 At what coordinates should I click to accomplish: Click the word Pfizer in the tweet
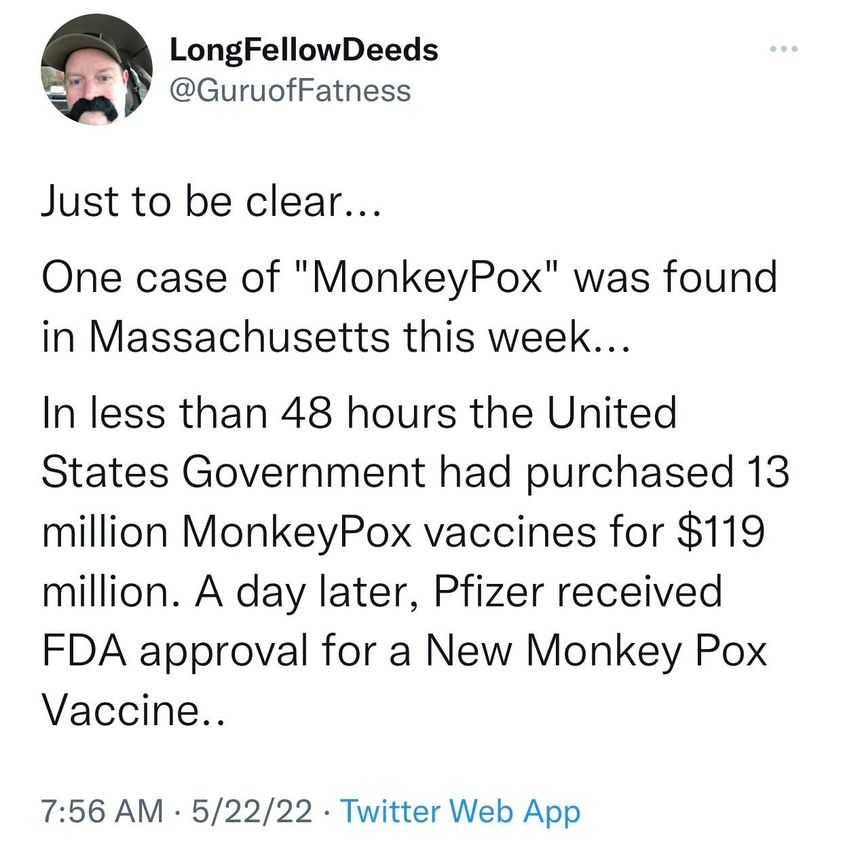pyautogui.click(x=493, y=591)
